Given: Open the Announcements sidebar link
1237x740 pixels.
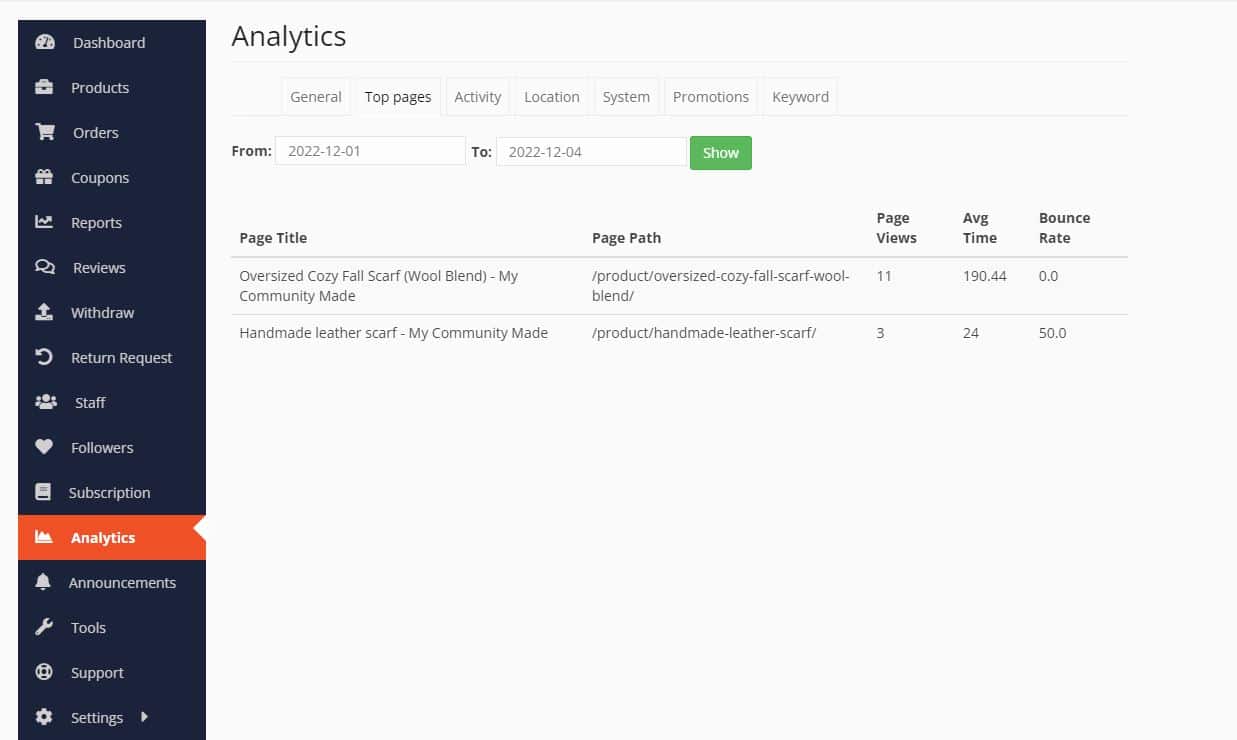Looking at the screenshot, I should pos(122,582).
